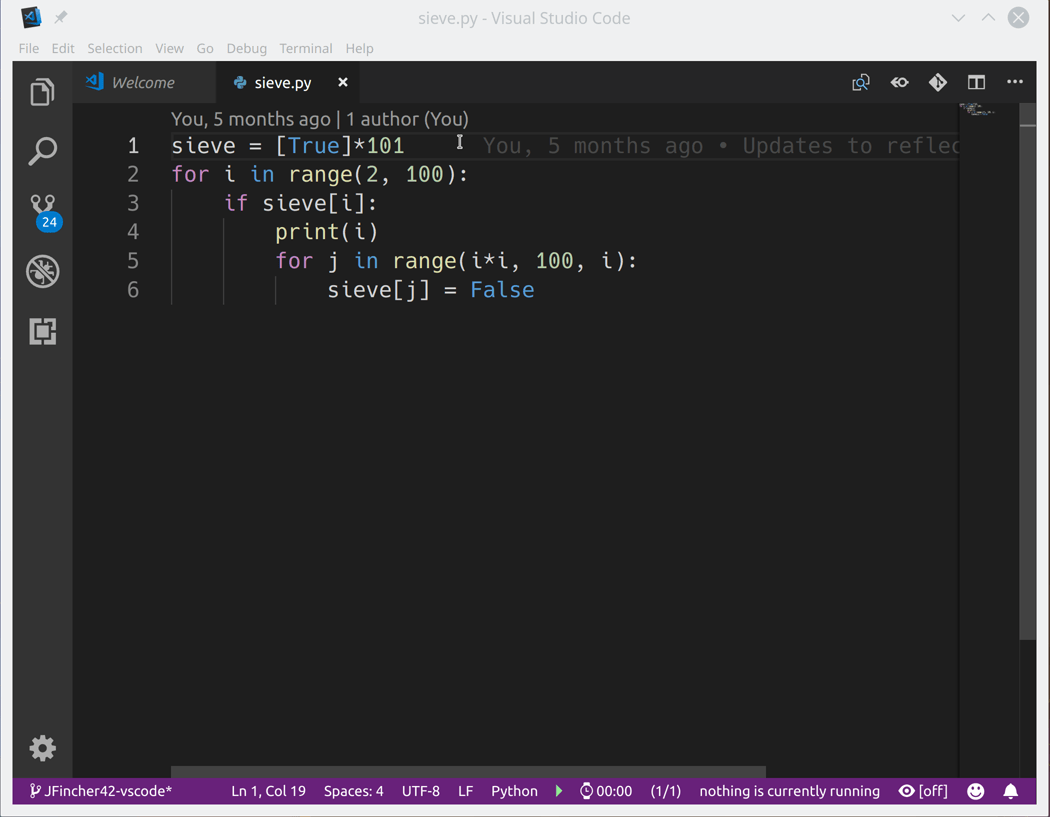The height and width of the screenshot is (817, 1050).
Task: Open the Git compare icon in the editor toolbar
Action: 937,83
